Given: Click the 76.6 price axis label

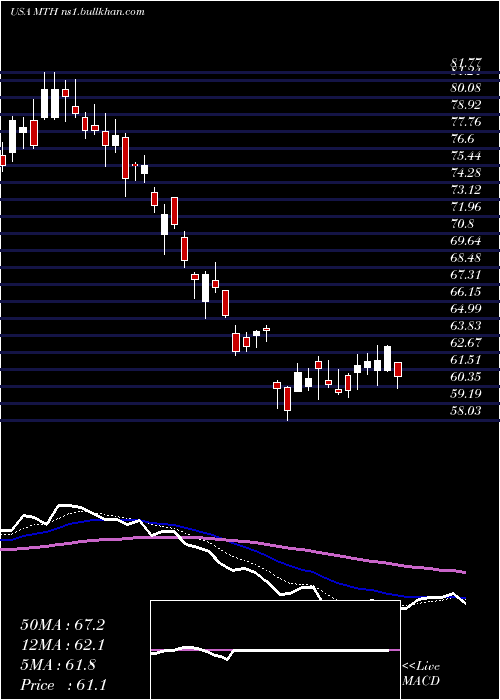Looking at the screenshot, I should [x=462, y=139].
